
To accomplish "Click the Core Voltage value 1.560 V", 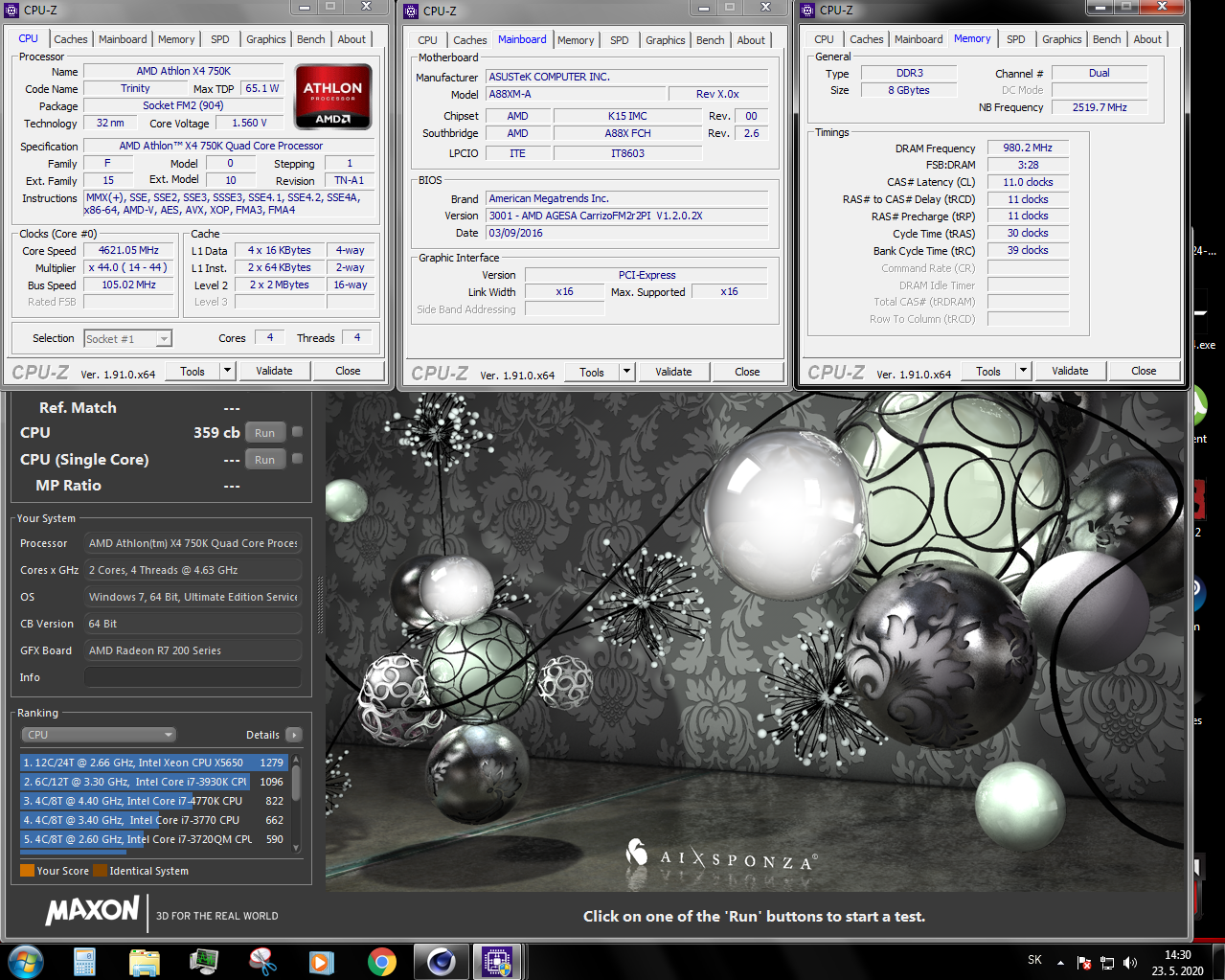I will click(x=249, y=123).
